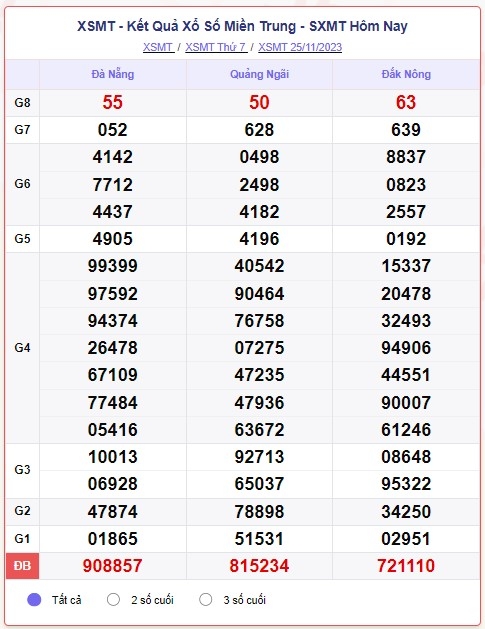
Task: Click the G7 number 628
Action: pos(259,130)
